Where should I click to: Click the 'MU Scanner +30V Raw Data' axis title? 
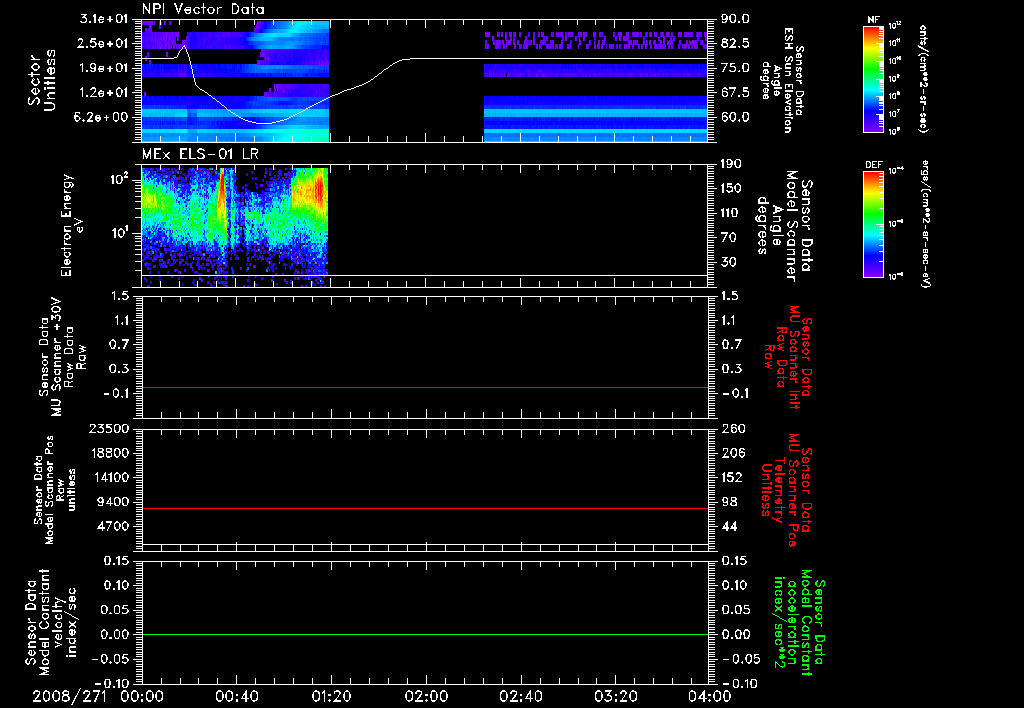[63, 357]
